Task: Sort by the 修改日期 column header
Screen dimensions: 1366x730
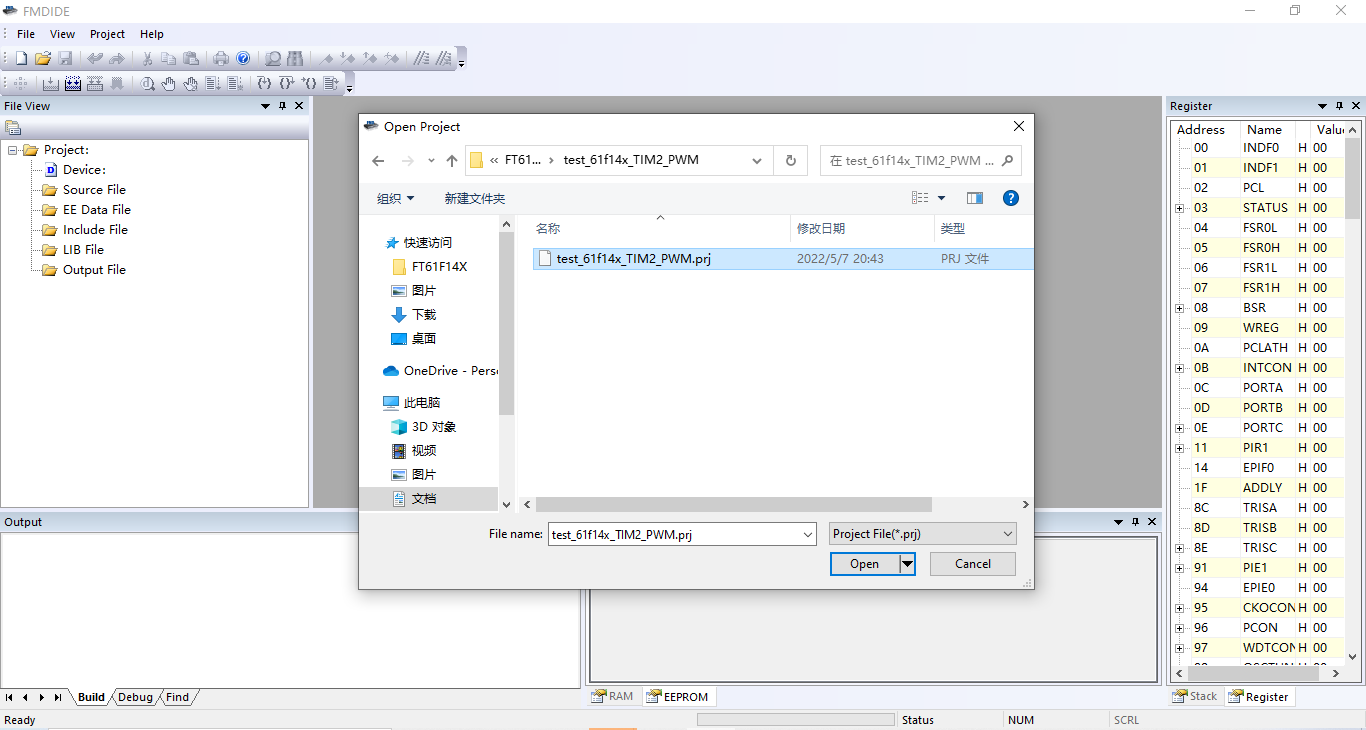Action: (x=862, y=228)
